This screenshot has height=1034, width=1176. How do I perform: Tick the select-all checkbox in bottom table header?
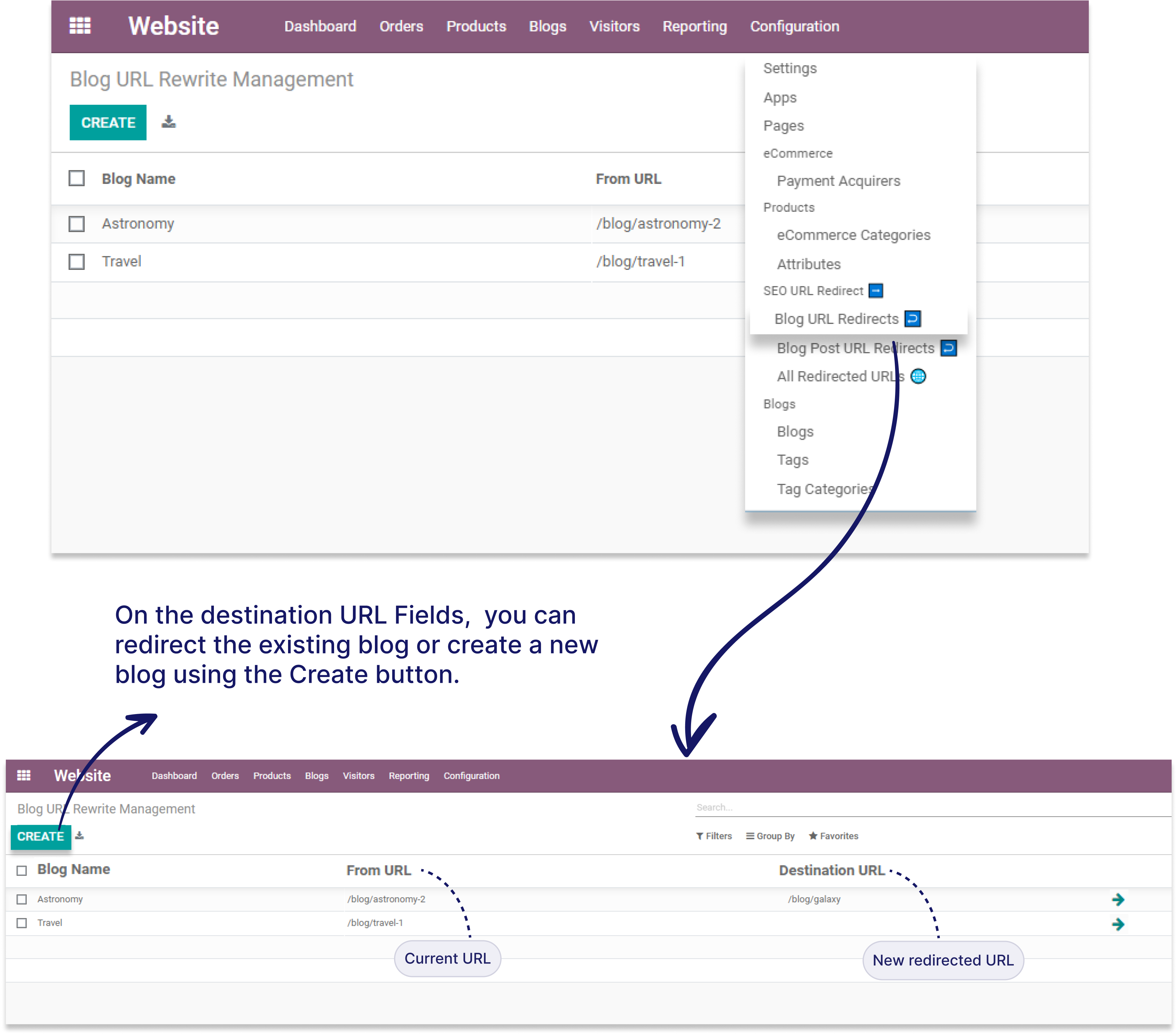coord(22,870)
